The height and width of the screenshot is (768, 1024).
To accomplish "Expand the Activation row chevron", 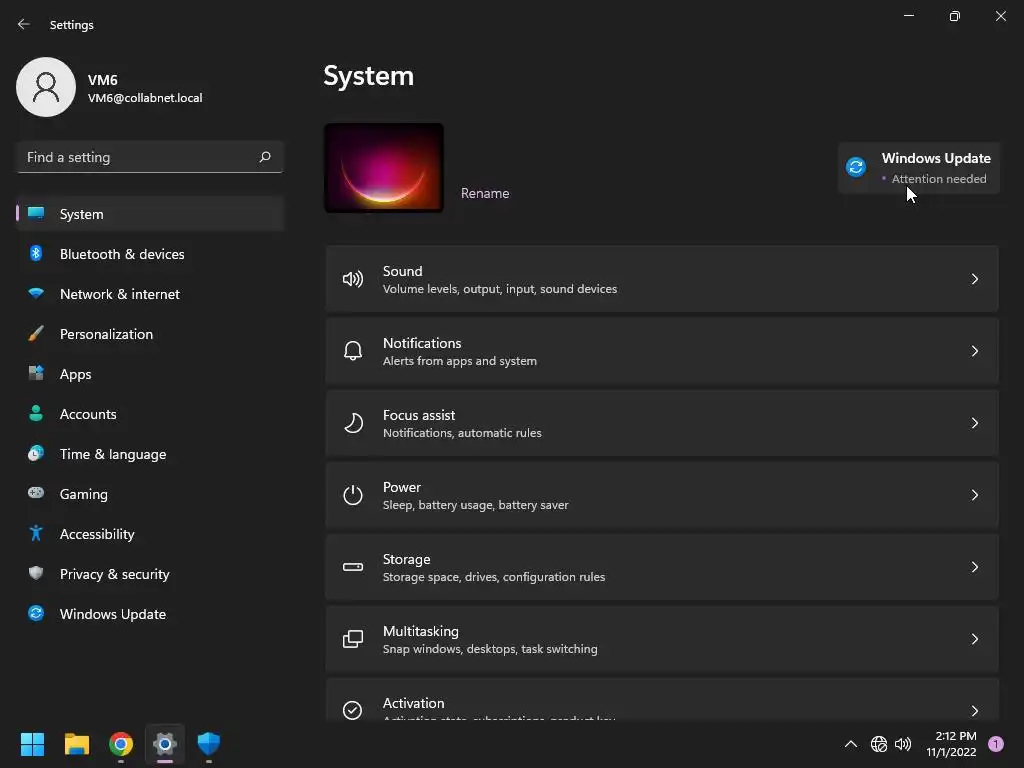I will pyautogui.click(x=974, y=711).
